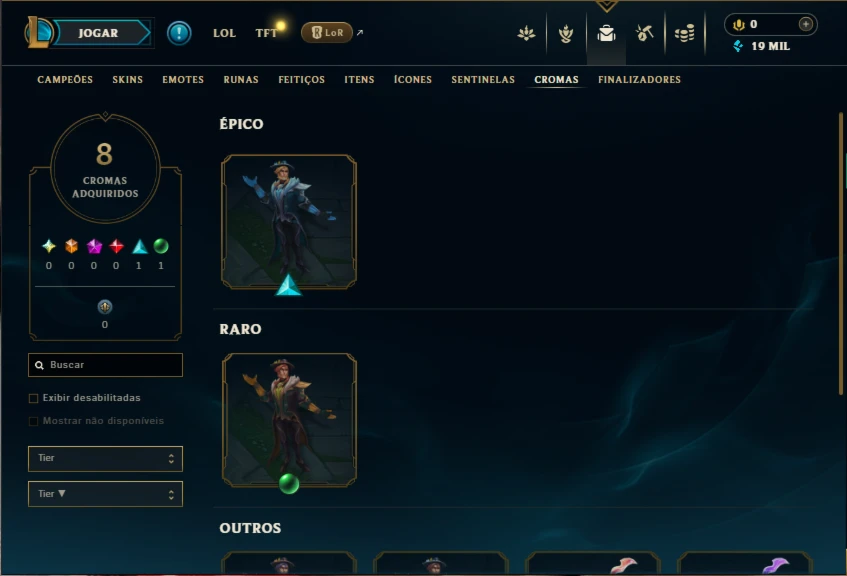Click the blue notification alert icon
This screenshot has height=576, width=847.
point(179,33)
